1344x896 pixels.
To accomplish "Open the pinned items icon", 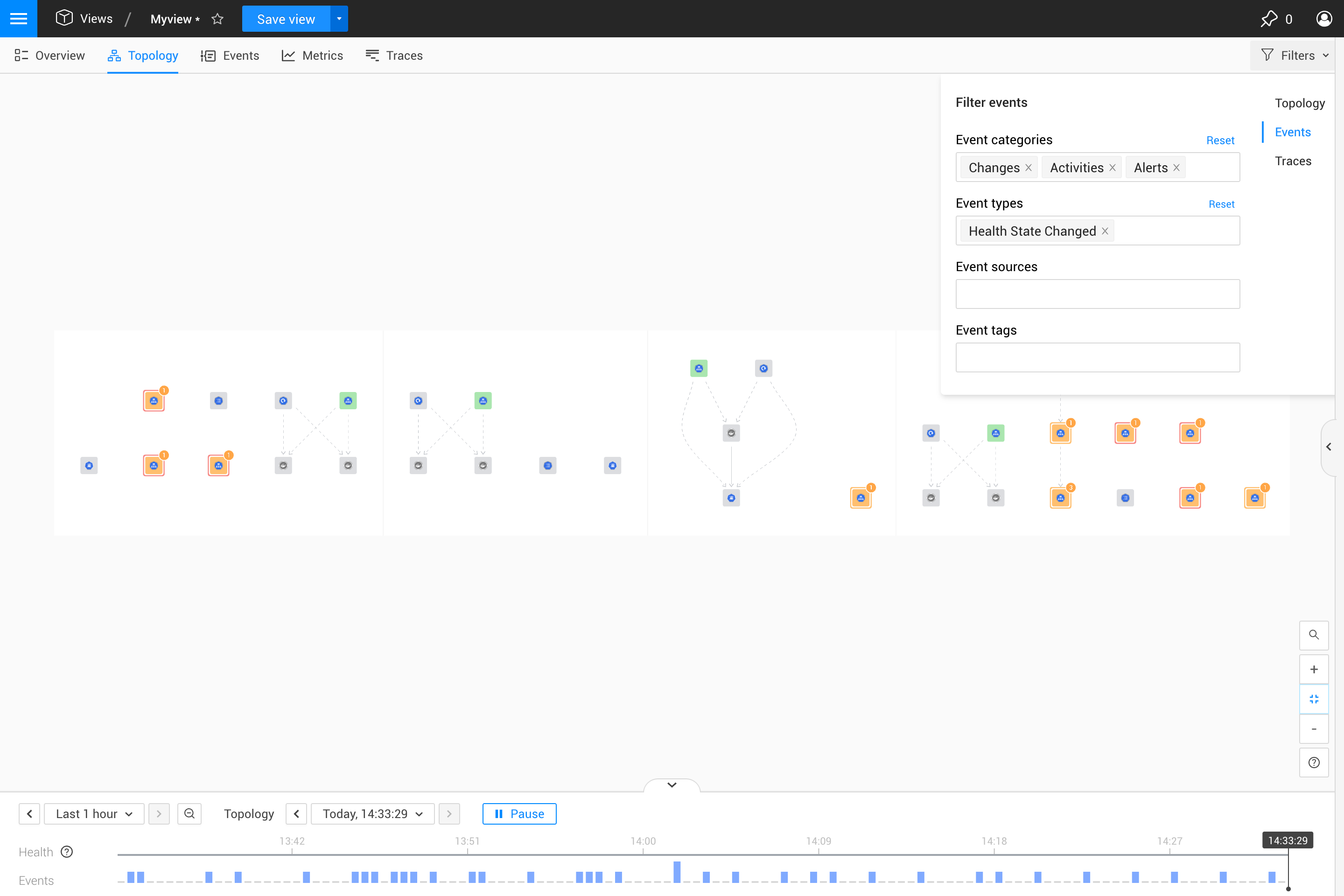I will (1268, 19).
